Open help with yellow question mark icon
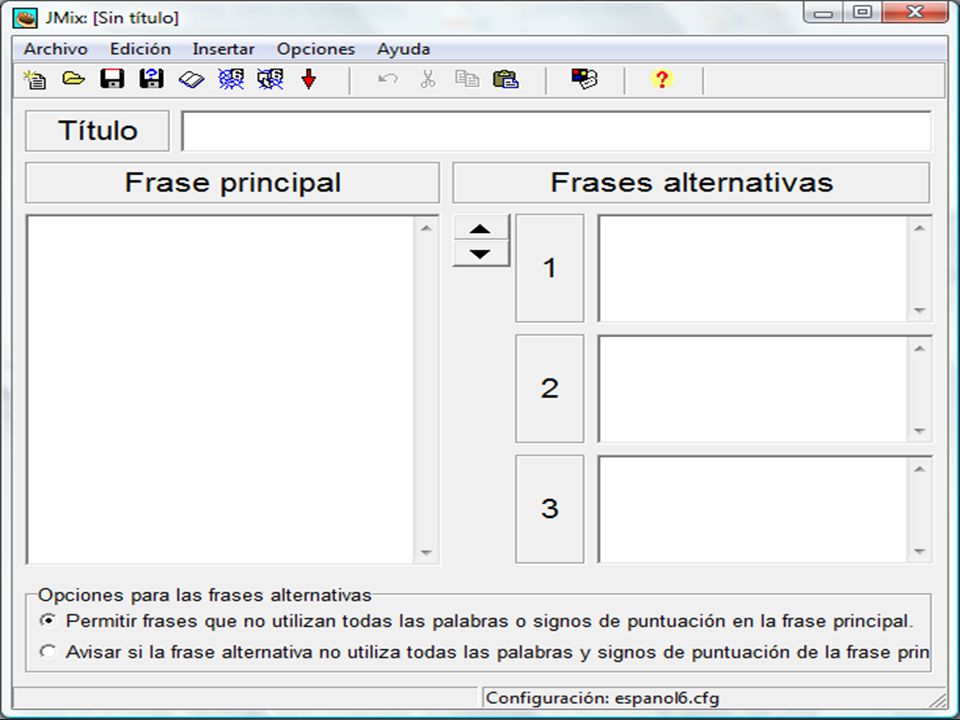The width and height of the screenshot is (960, 720). (662, 79)
